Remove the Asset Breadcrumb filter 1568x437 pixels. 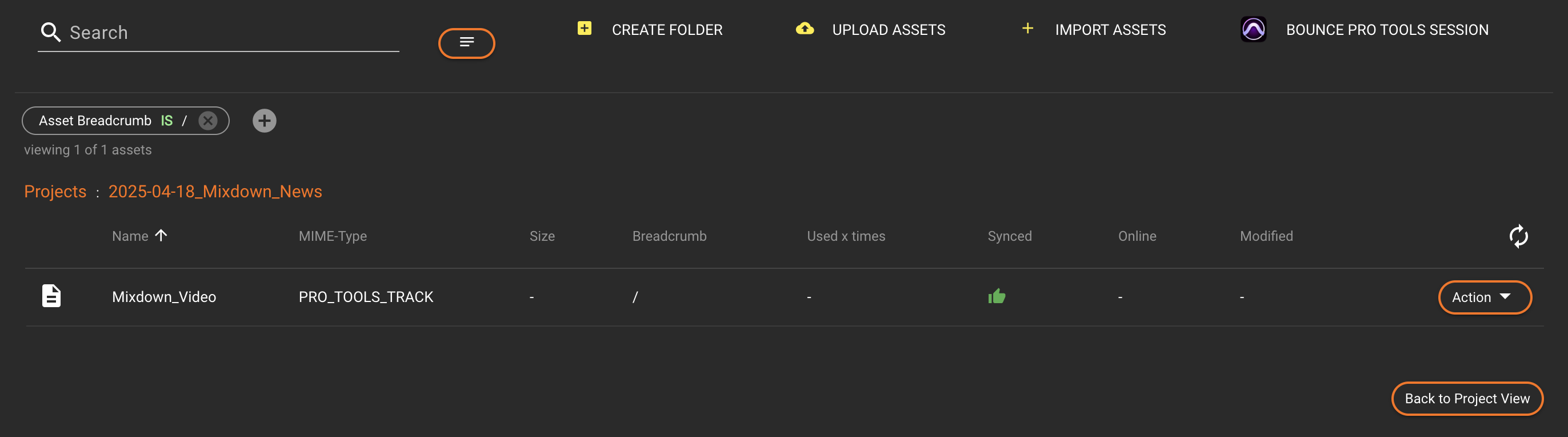pyautogui.click(x=207, y=121)
